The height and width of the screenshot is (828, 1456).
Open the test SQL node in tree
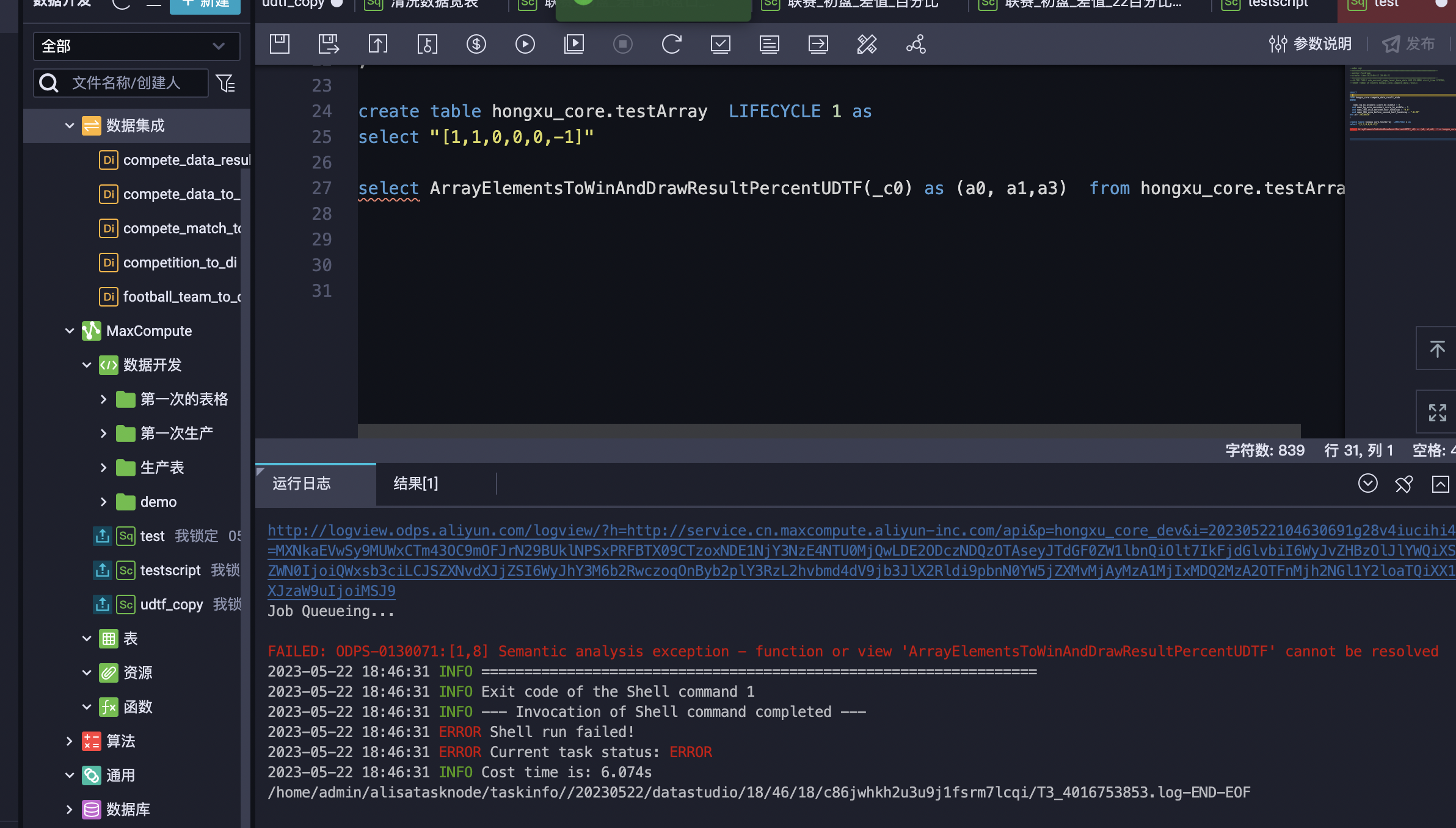click(153, 536)
